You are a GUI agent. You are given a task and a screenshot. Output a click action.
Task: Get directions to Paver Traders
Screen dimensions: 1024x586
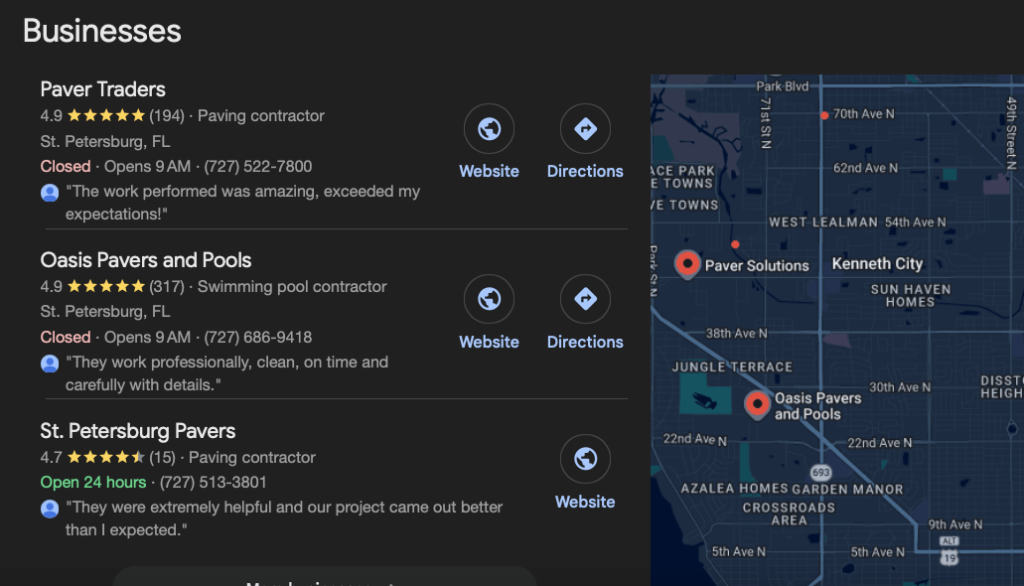(x=585, y=129)
